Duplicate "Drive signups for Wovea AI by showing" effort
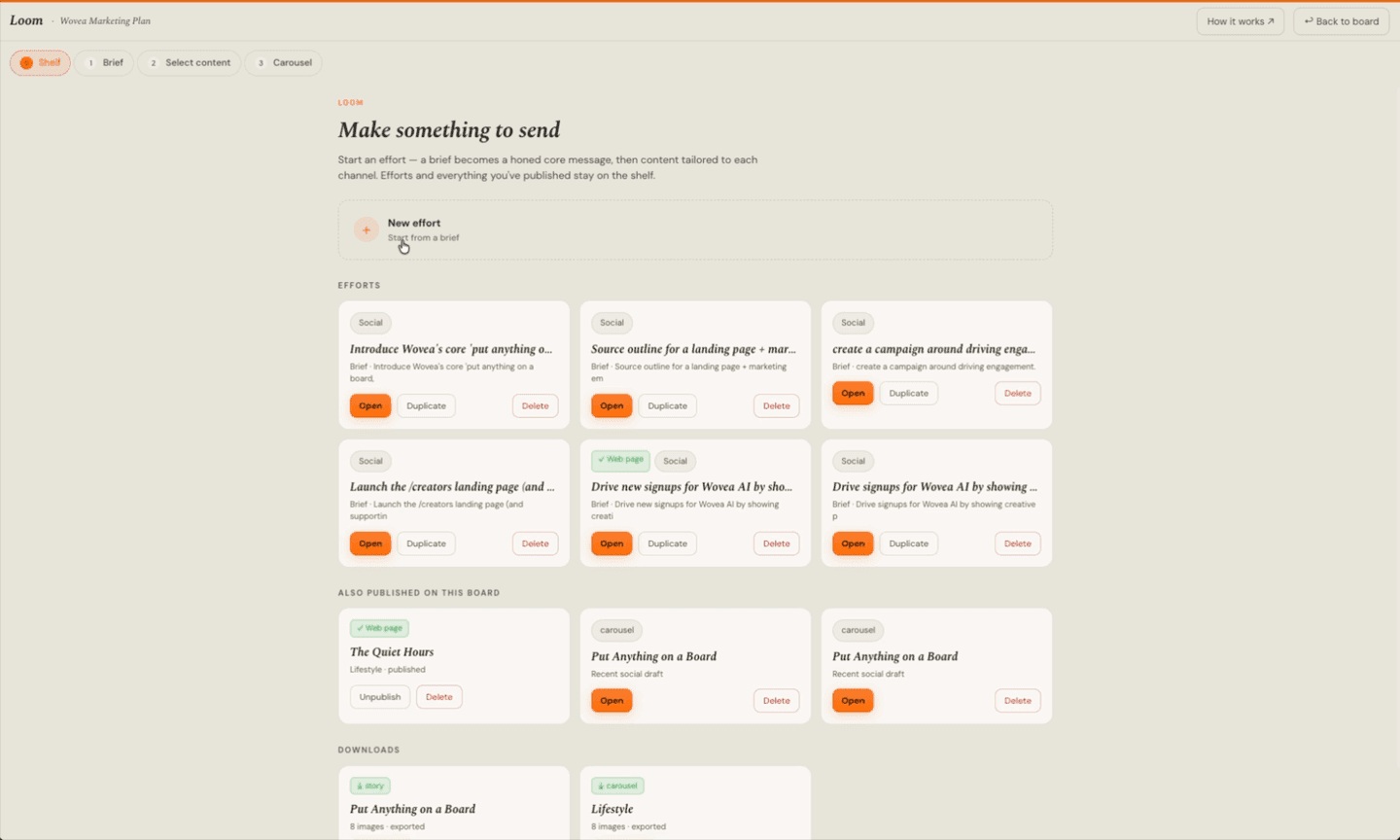The image size is (1400, 840). (908, 543)
